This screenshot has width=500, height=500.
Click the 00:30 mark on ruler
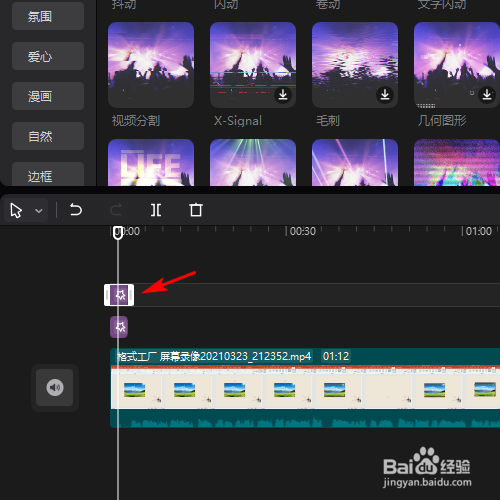303,231
